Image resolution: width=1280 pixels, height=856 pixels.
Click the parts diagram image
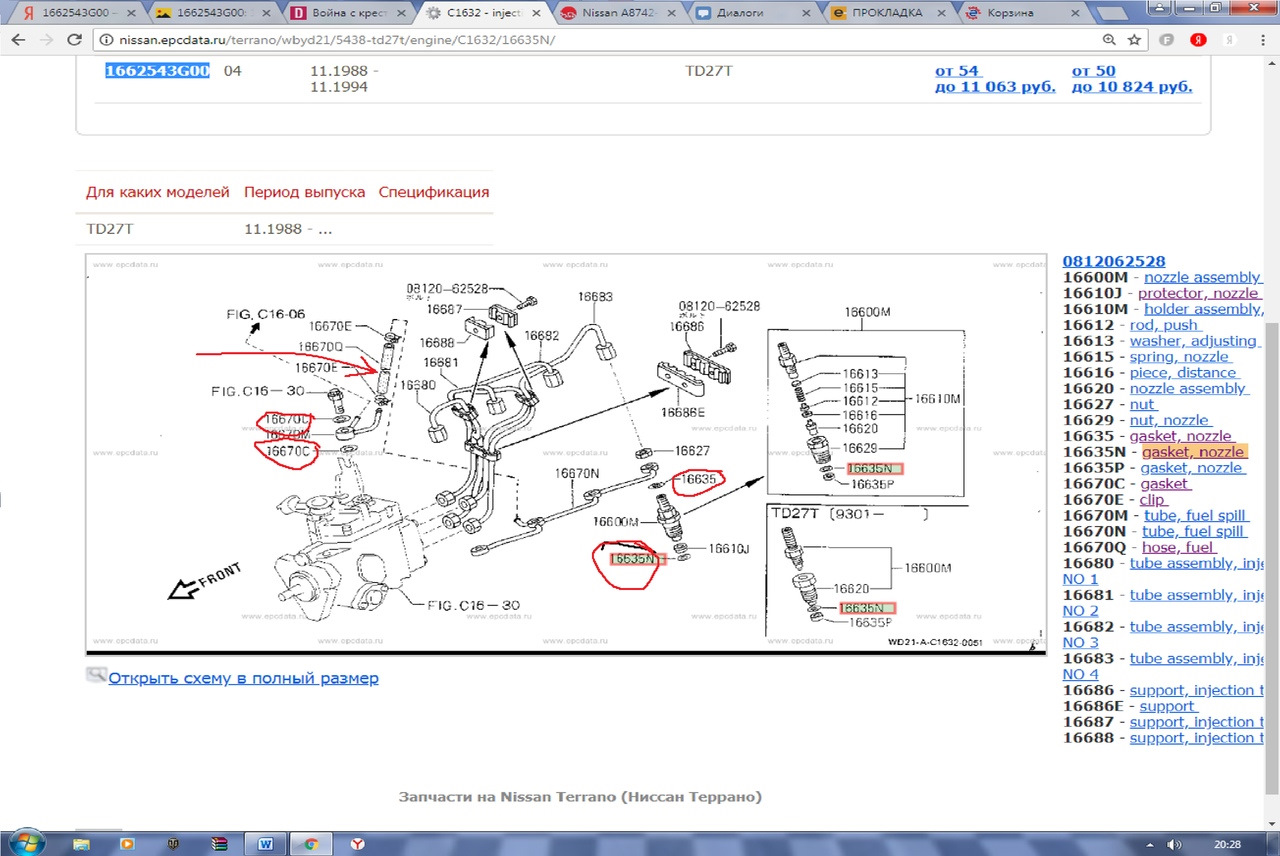pyautogui.click(x=565, y=453)
